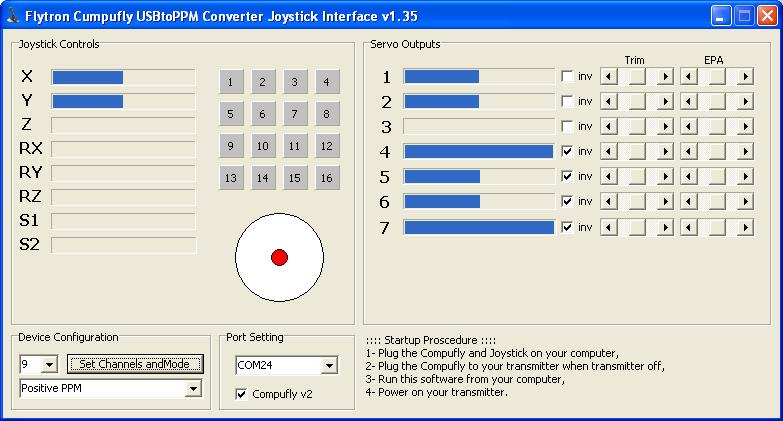Click joystick button indicator 4
This screenshot has height=421, width=783.
[x=327, y=82]
